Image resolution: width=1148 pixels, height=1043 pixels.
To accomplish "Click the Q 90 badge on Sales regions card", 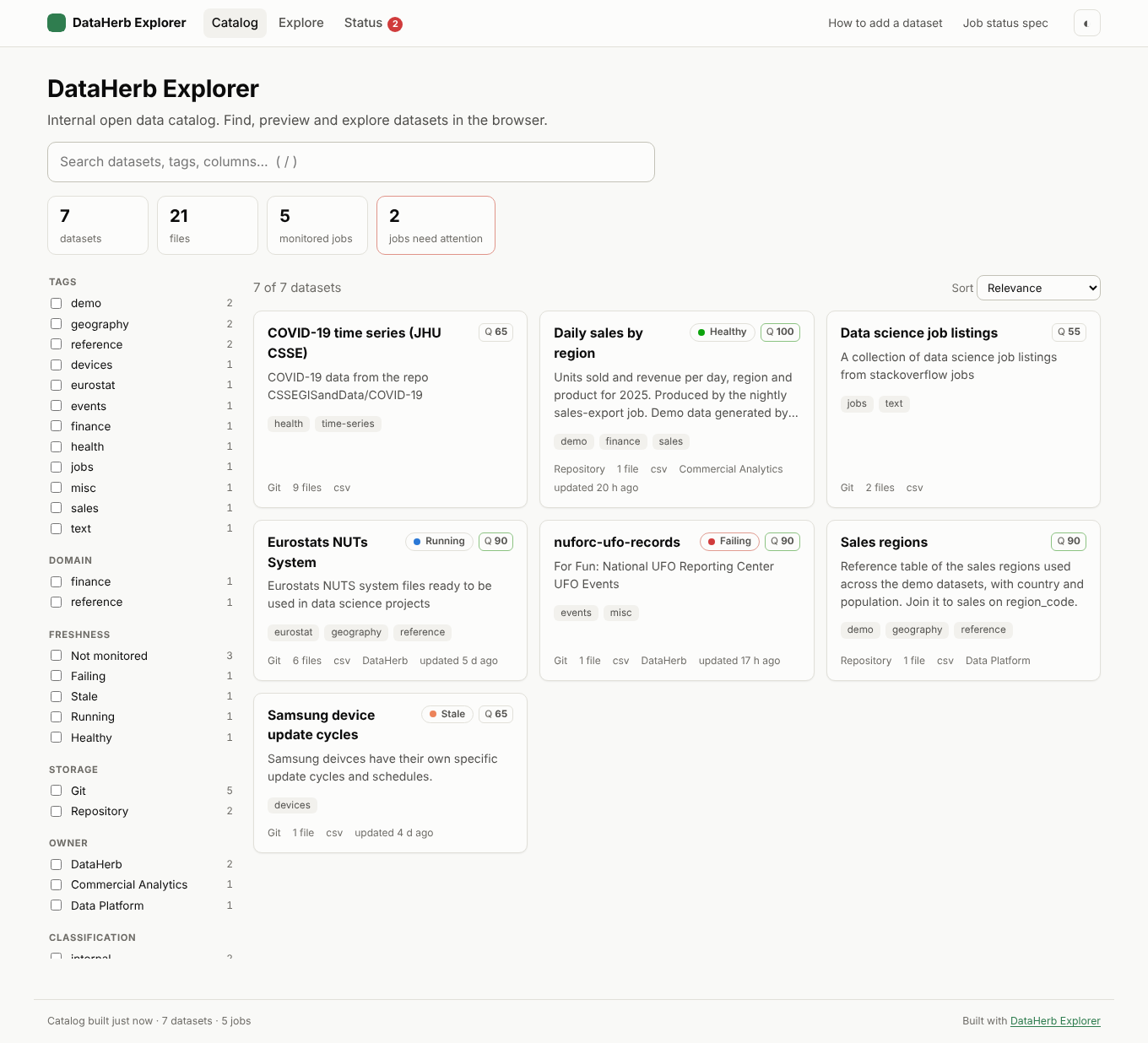I will pos(1069,542).
